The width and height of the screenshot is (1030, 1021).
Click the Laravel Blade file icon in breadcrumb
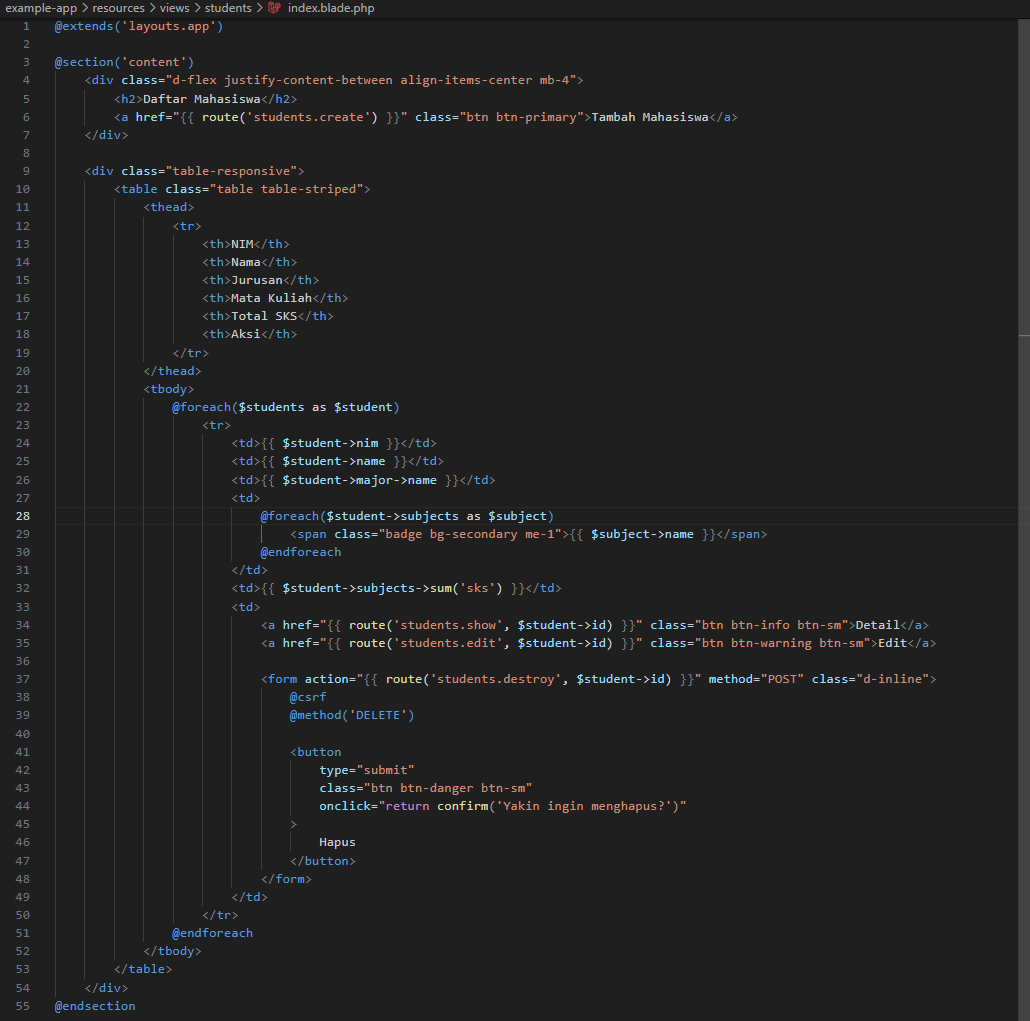click(x=274, y=8)
